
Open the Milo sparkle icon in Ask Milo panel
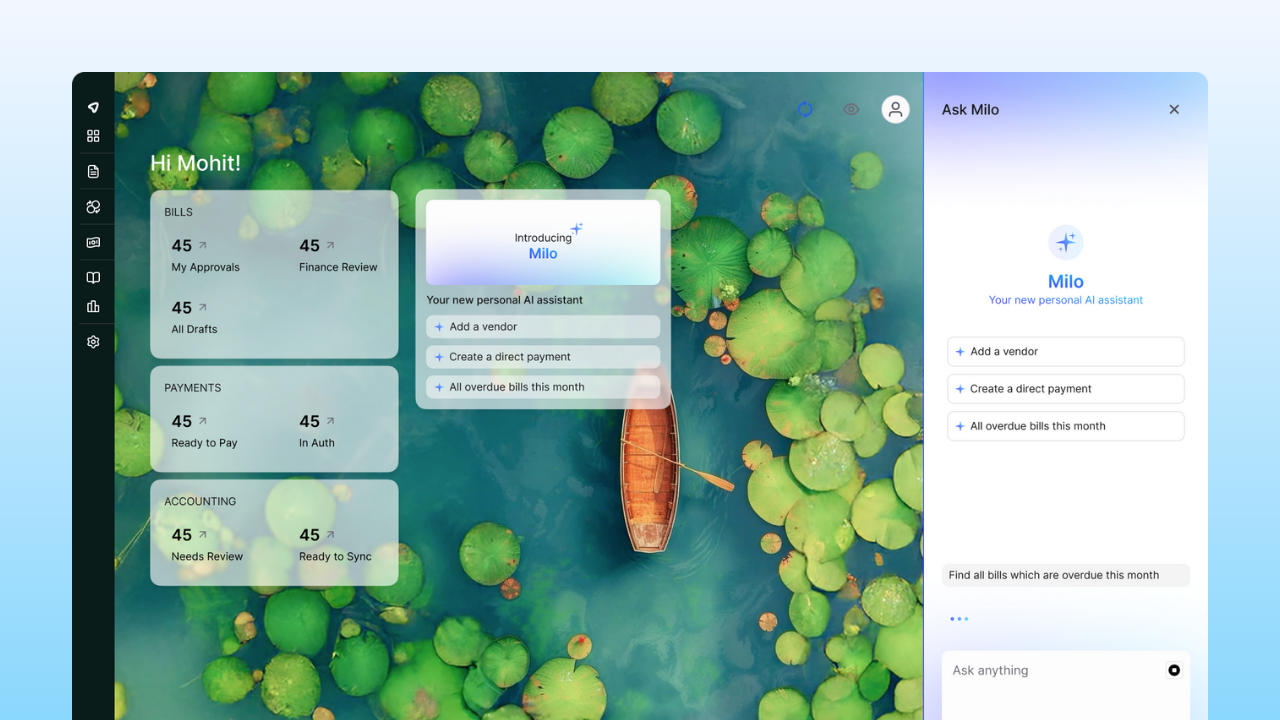tap(1065, 242)
